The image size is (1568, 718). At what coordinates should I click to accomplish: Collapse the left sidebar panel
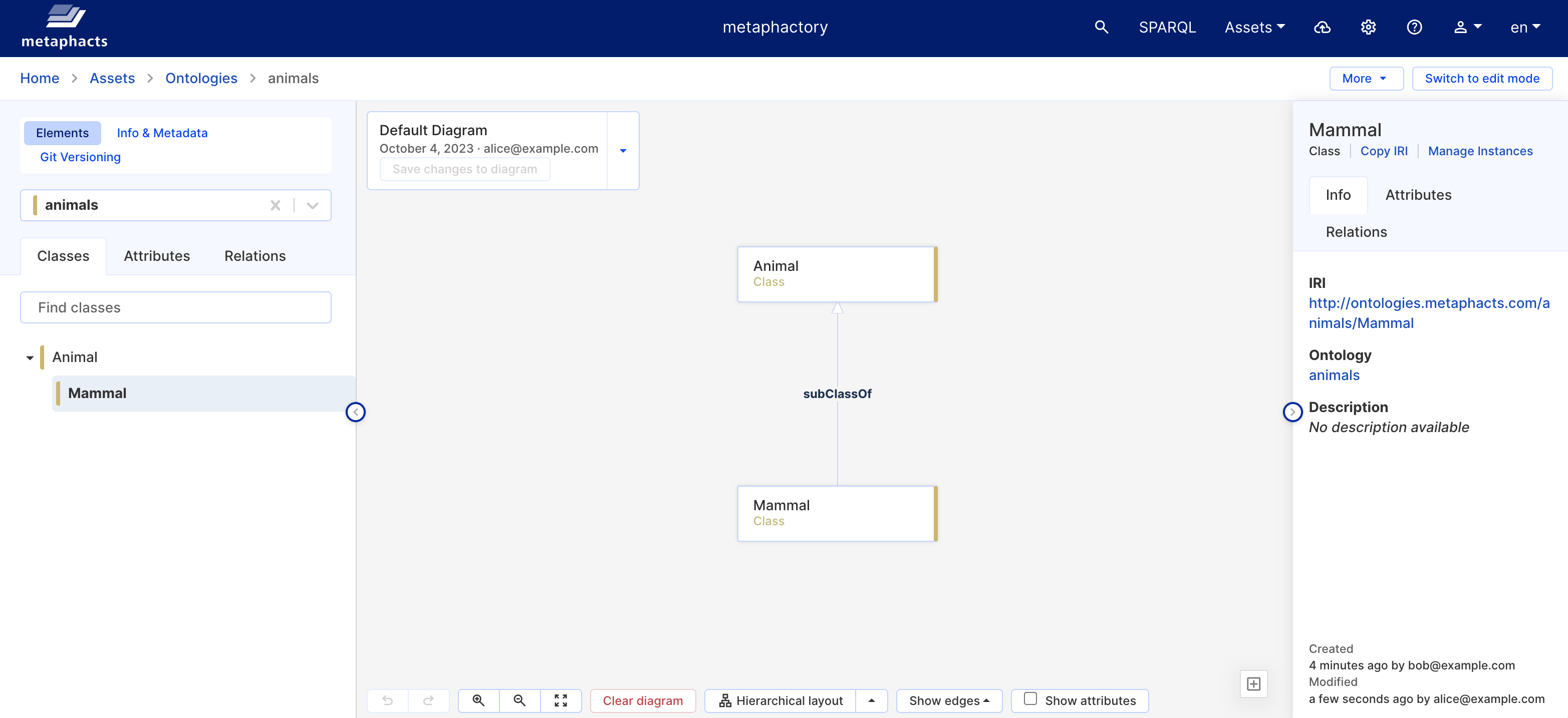point(356,412)
